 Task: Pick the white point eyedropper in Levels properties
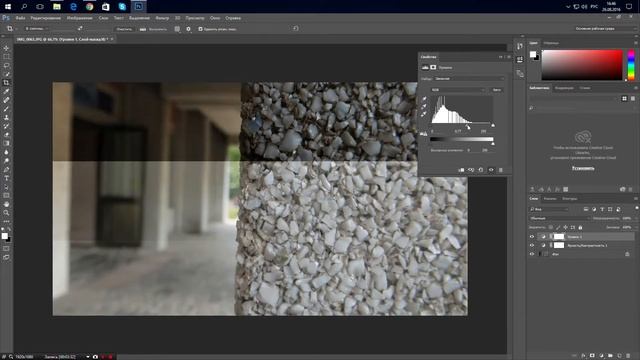(x=424, y=114)
